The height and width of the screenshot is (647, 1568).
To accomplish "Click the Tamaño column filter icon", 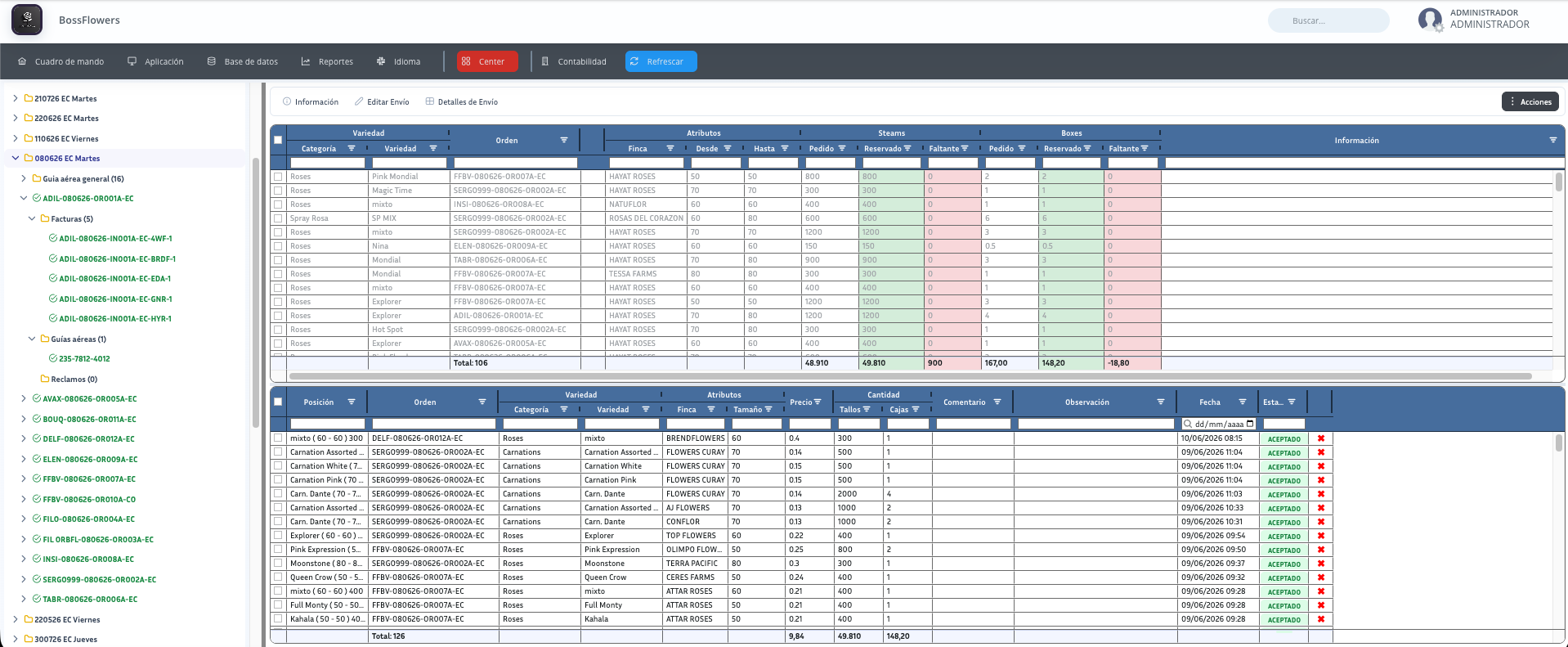I will pyautogui.click(x=768, y=409).
